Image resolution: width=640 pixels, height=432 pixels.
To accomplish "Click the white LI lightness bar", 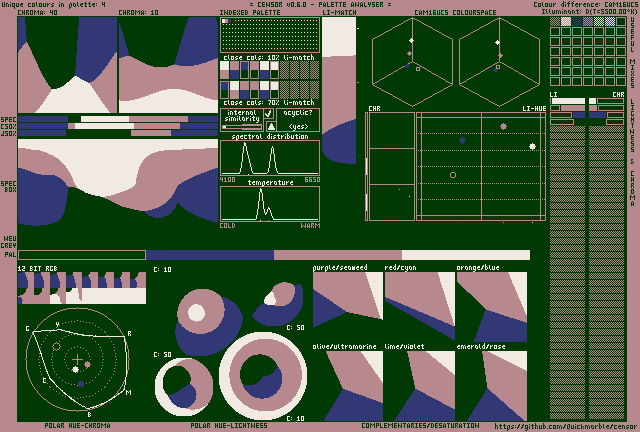I will 568,101.
